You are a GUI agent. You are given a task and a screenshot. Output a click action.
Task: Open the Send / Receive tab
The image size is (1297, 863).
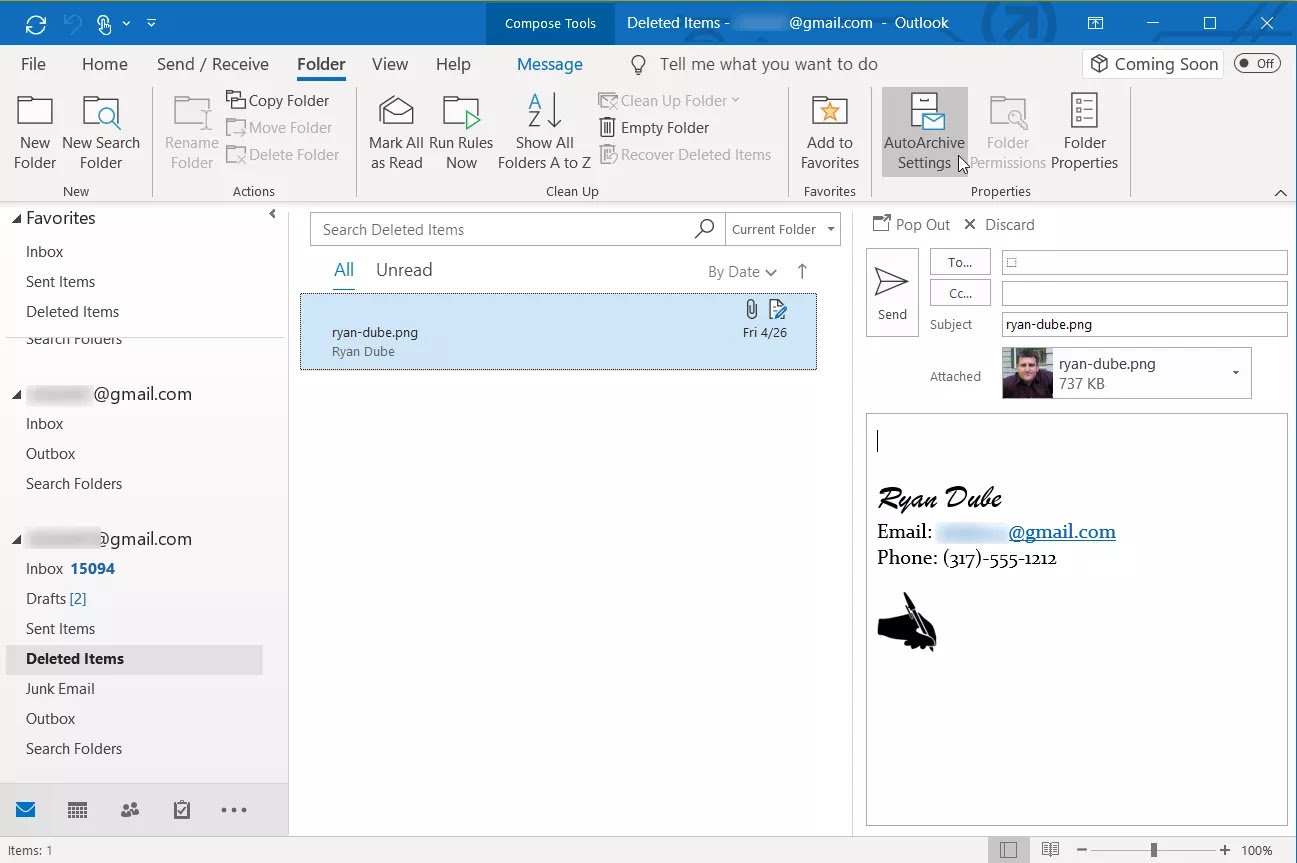(212, 64)
